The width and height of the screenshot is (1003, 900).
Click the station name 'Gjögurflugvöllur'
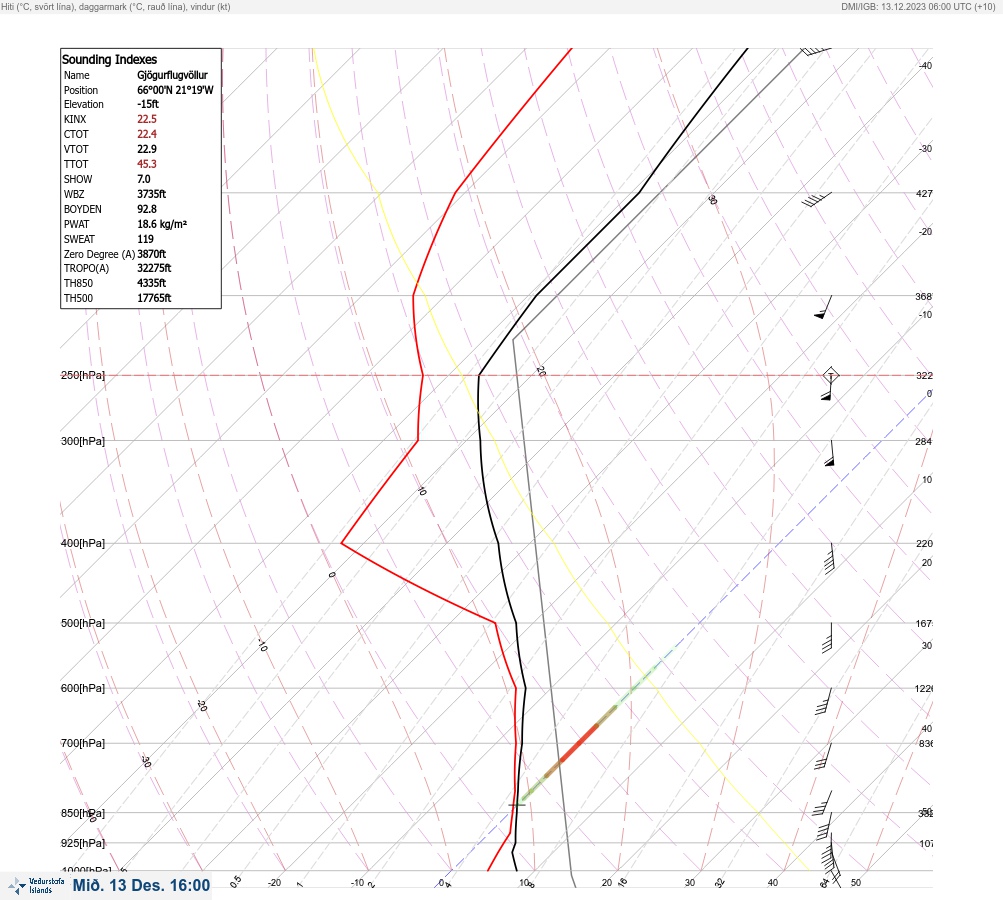pyautogui.click(x=172, y=75)
